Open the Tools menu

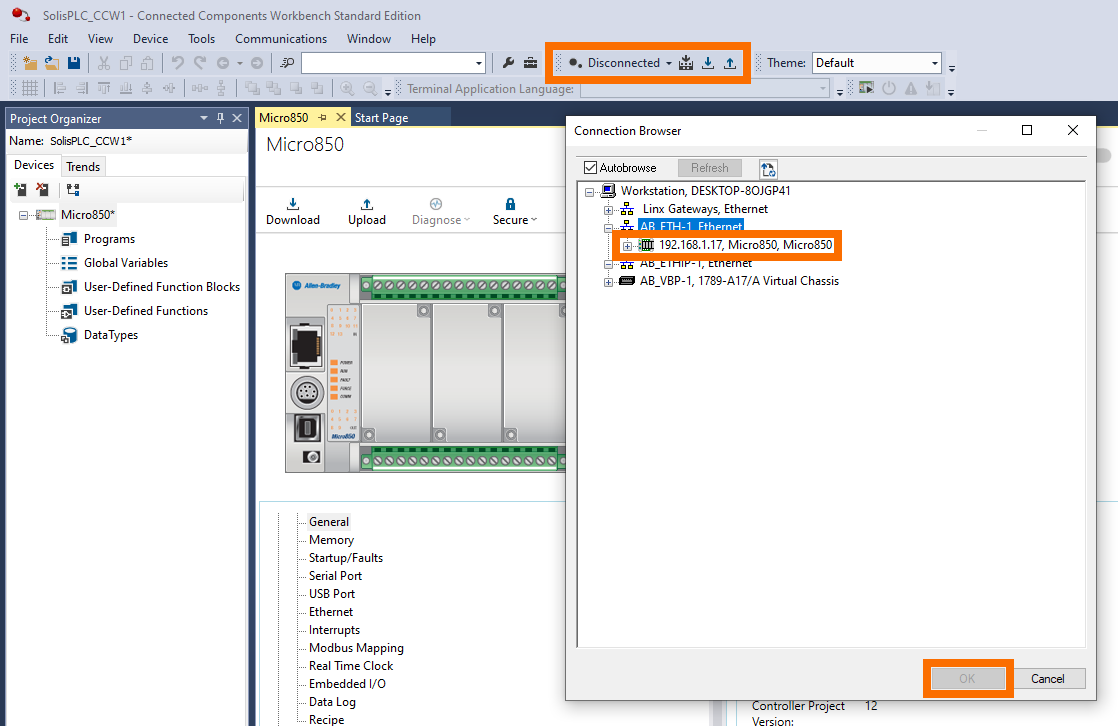[201, 39]
